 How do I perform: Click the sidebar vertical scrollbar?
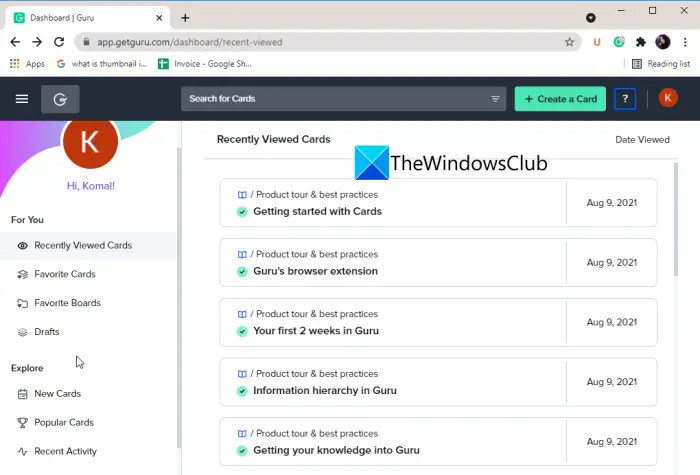tap(179, 297)
